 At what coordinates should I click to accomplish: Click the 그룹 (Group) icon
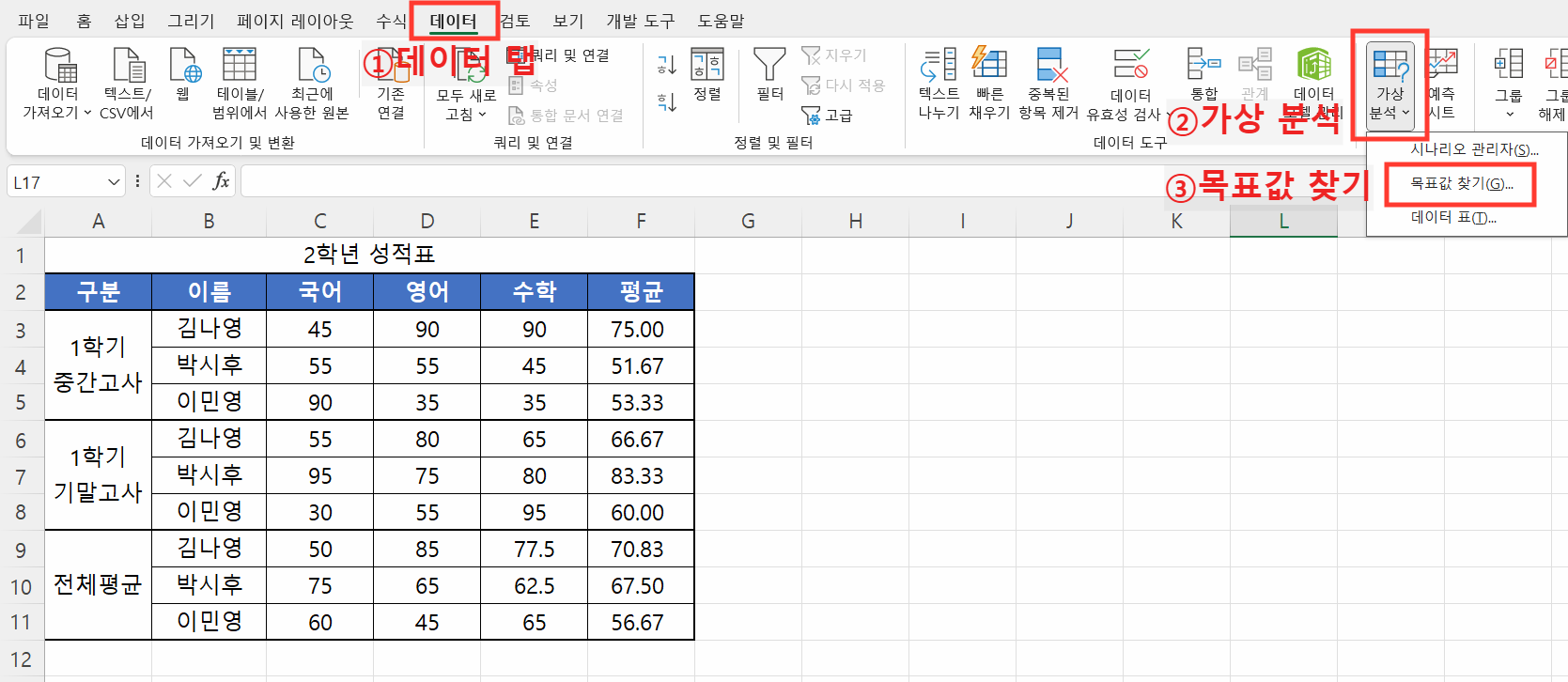pyautogui.click(x=1509, y=64)
